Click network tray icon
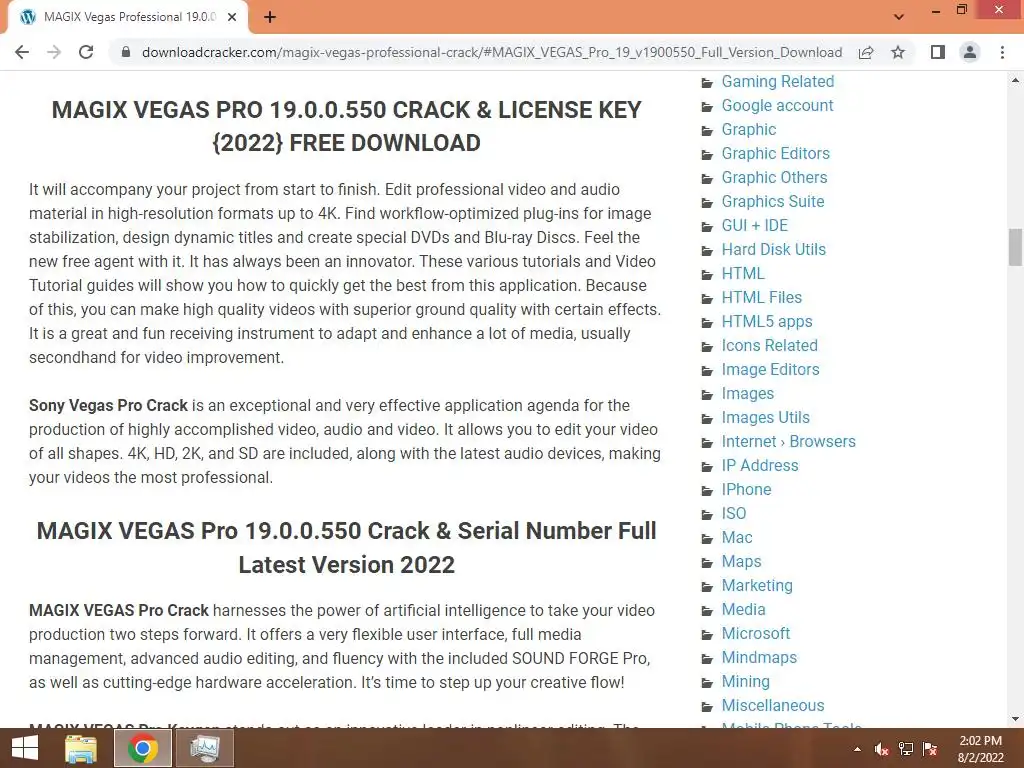The image size is (1024, 768). (906, 749)
